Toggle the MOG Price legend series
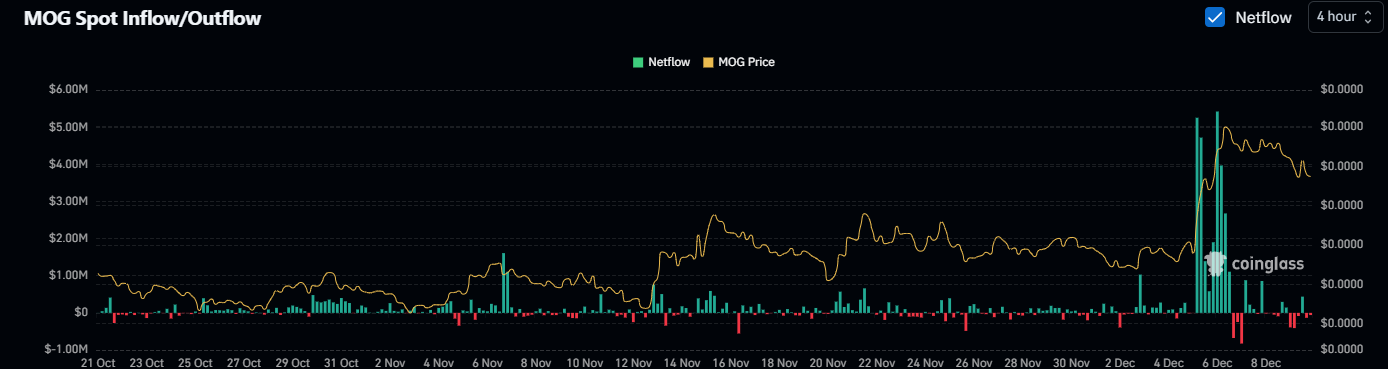This screenshot has width=1388, height=369. point(739,62)
